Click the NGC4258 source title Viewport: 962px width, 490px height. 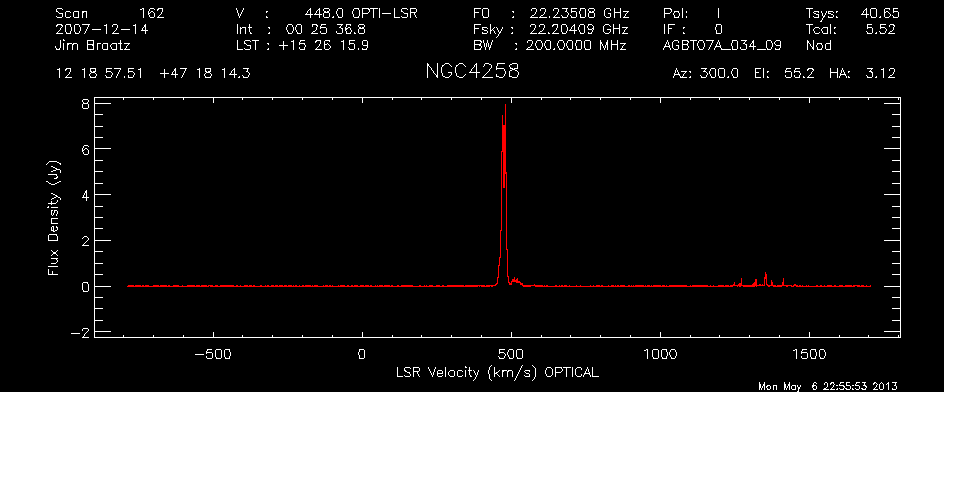(x=472, y=71)
